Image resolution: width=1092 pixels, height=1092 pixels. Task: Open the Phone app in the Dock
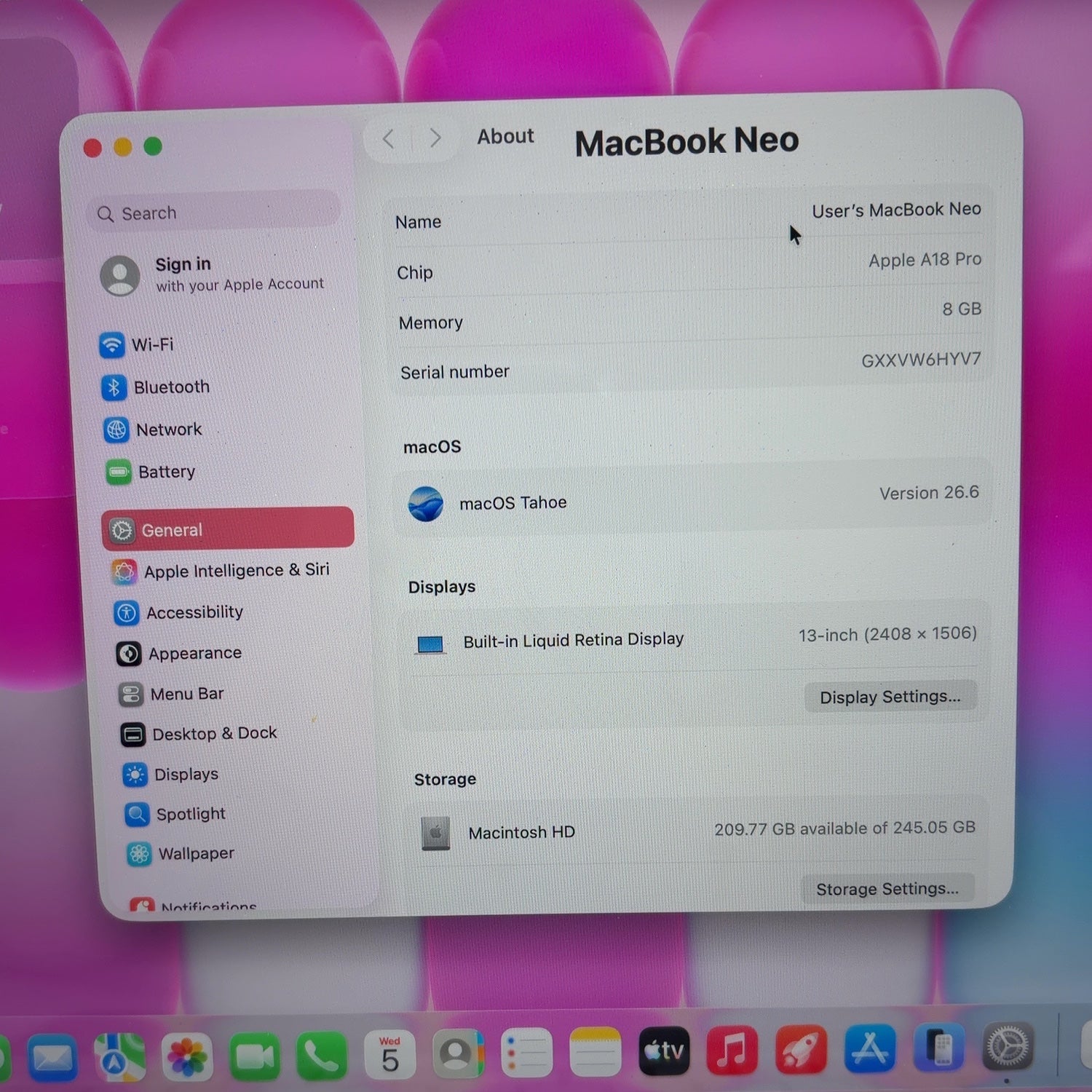pos(322,1055)
